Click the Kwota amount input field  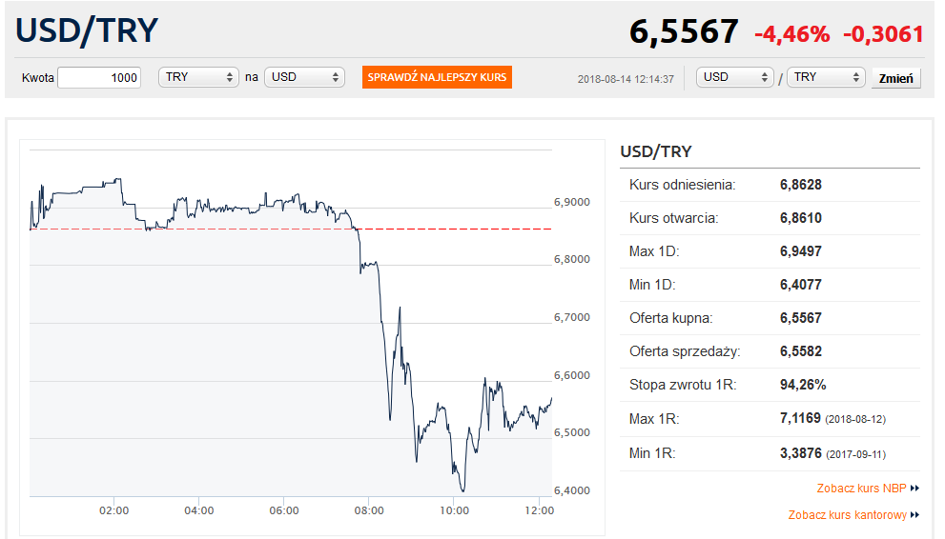(99, 78)
